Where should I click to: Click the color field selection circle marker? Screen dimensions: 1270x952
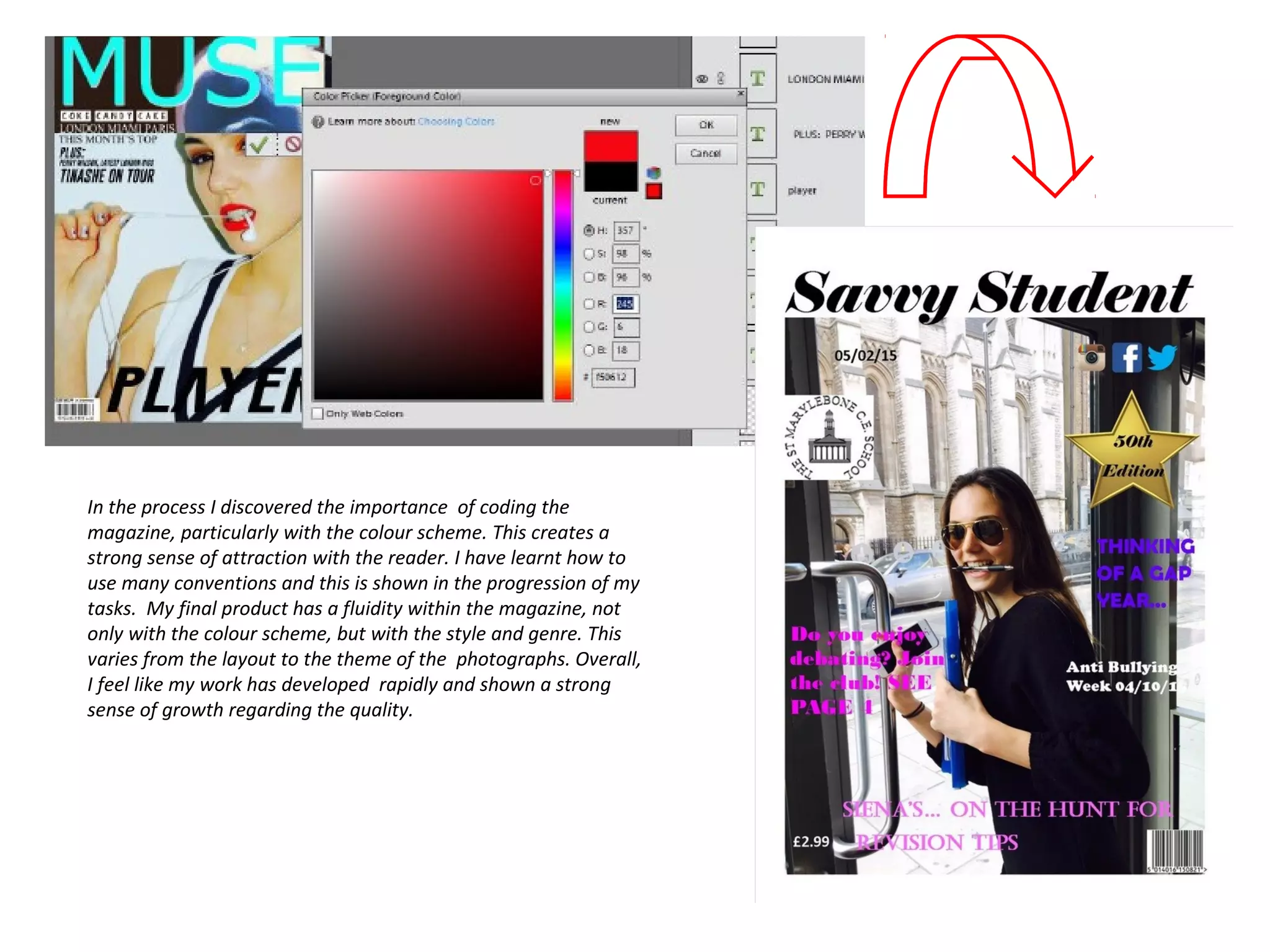[x=536, y=180]
